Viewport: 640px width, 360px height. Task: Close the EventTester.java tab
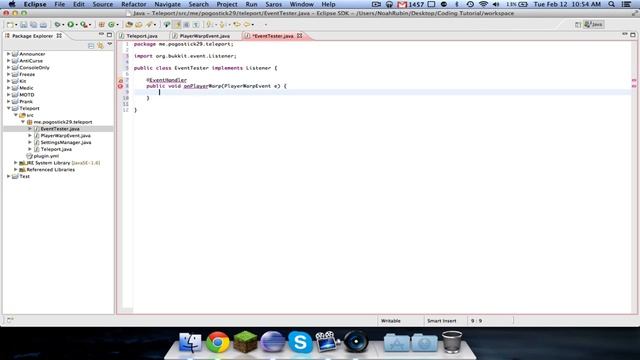pyautogui.click(x=300, y=36)
